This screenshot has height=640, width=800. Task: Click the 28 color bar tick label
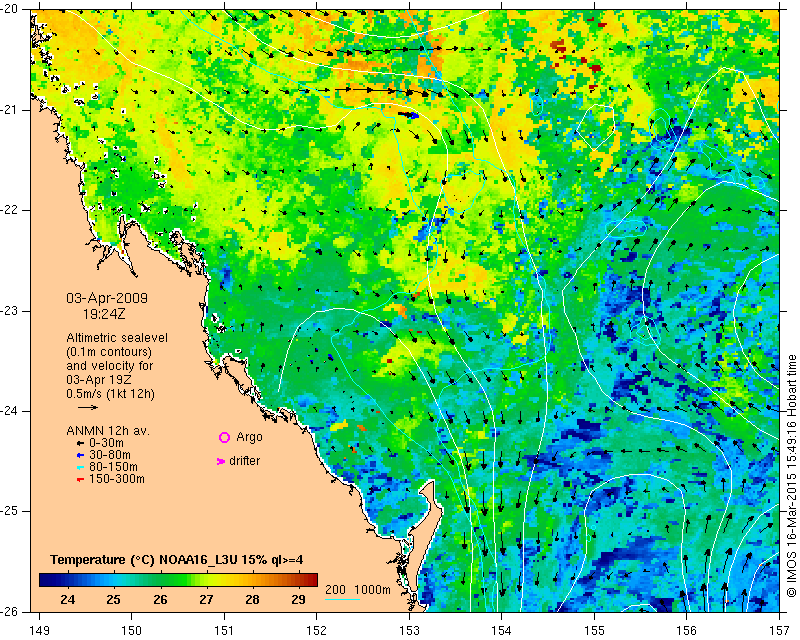tap(252, 599)
